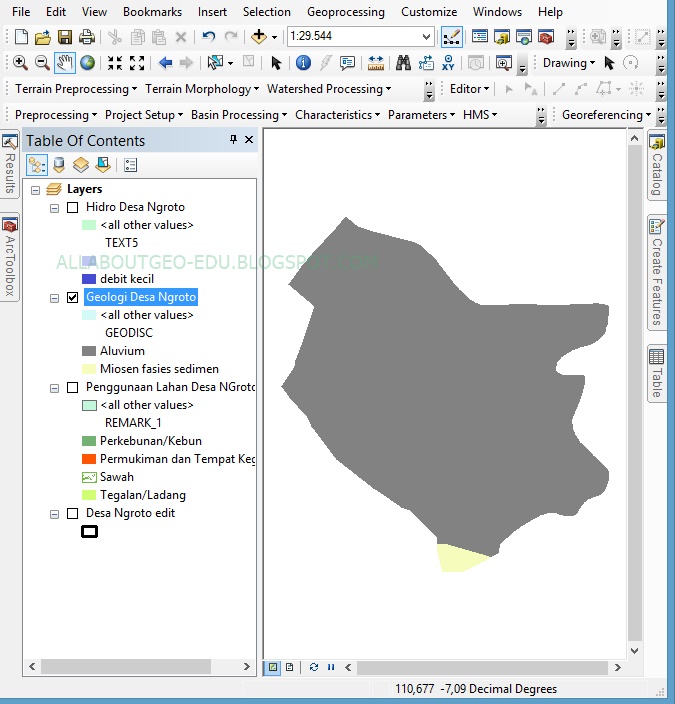
Task: Open the Create Features side tab
Action: 657,273
